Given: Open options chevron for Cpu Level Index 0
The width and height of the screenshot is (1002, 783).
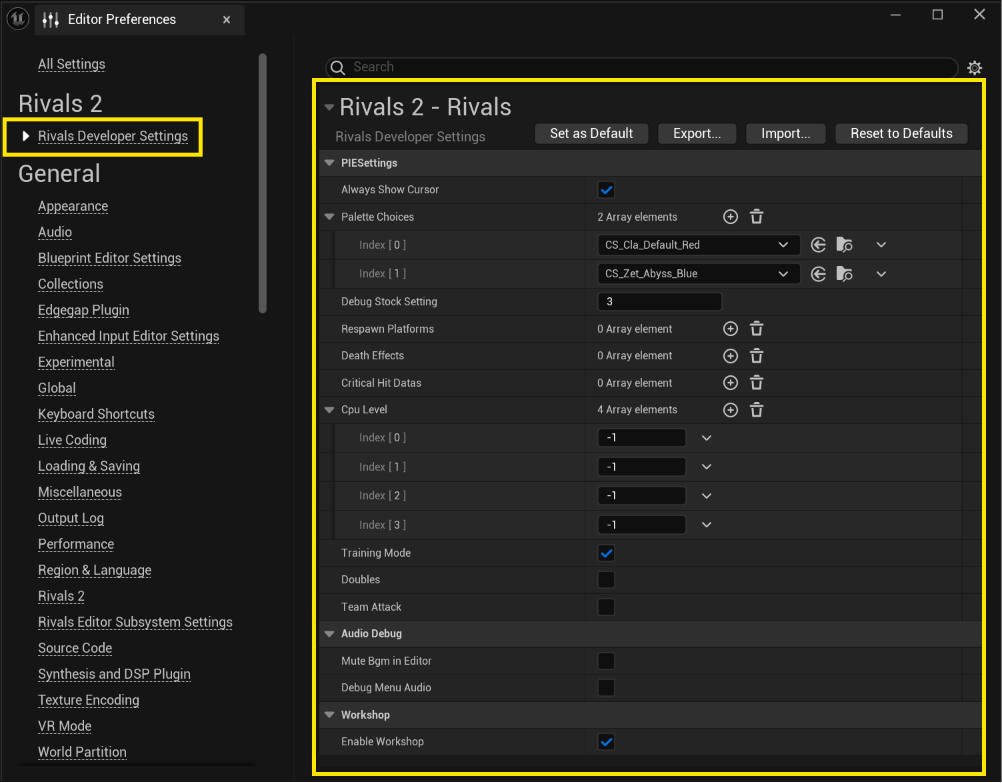Looking at the screenshot, I should click(x=706, y=438).
